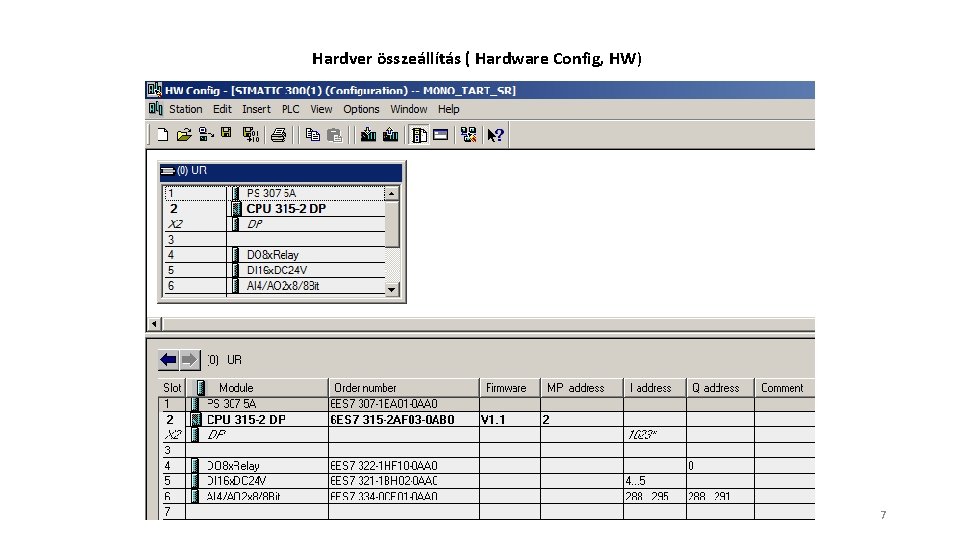This screenshot has height=540, width=960.
Task: Click order number 6ES7 315-2AF03-0AB0 cell
Action: coord(403,419)
